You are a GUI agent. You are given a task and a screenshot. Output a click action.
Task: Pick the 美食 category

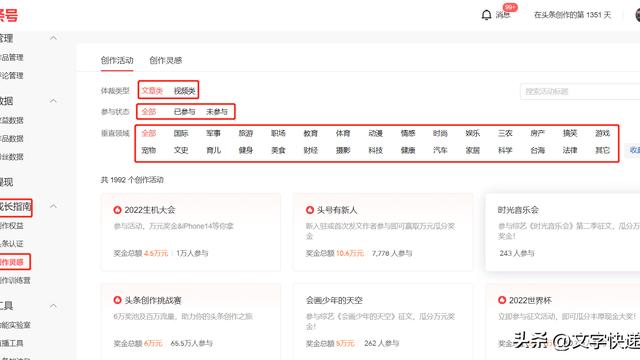click(278, 150)
